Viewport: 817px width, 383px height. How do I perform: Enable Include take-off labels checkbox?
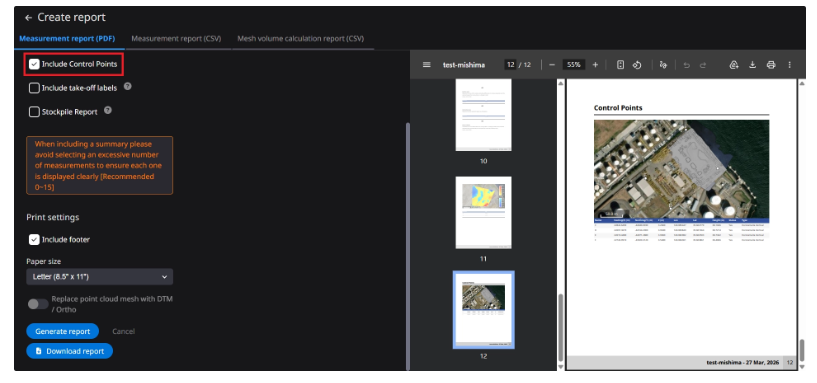tap(34, 88)
